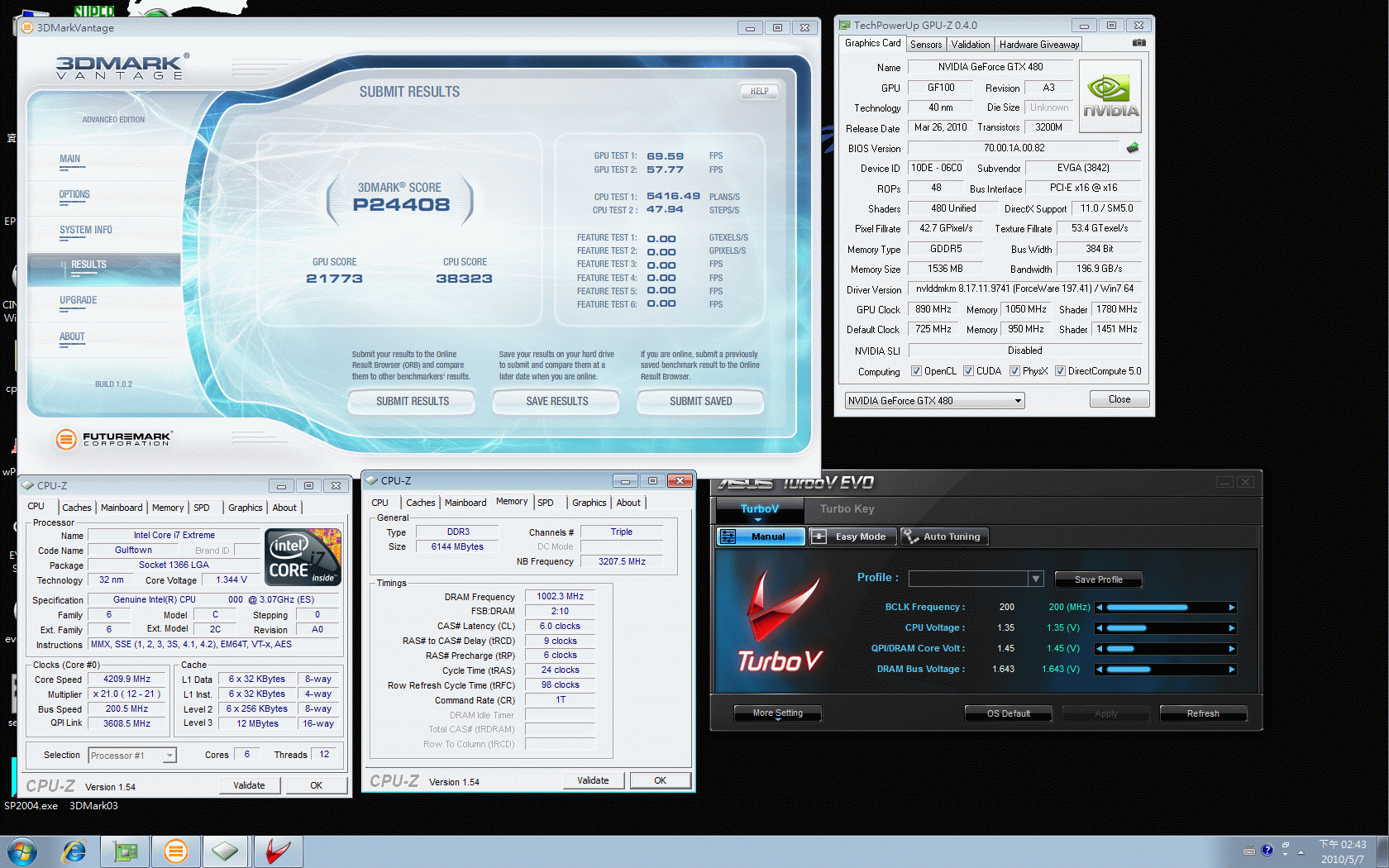Viewport: 1389px width, 868px height.
Task: Click the SAVE RESULTS button
Action: tap(556, 402)
